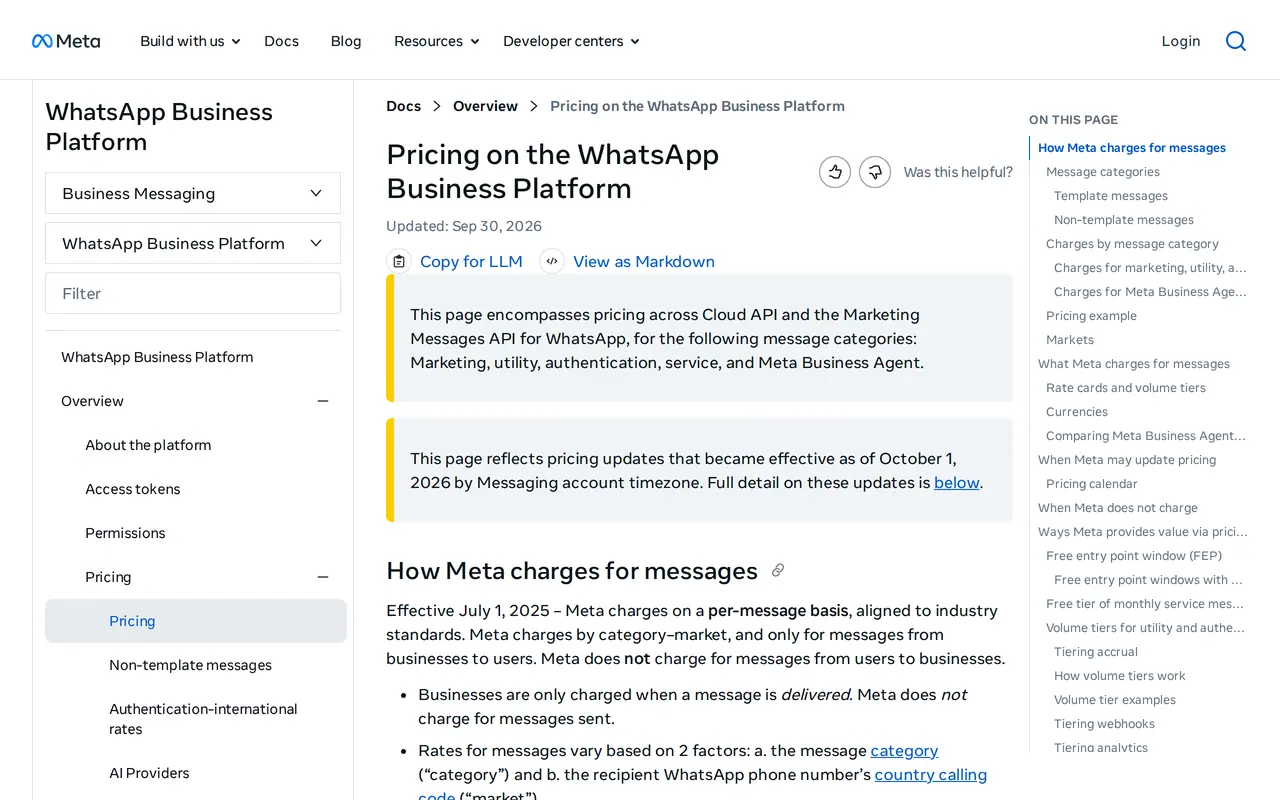Expand the Resources menu
1280x800 pixels.
[437, 41]
